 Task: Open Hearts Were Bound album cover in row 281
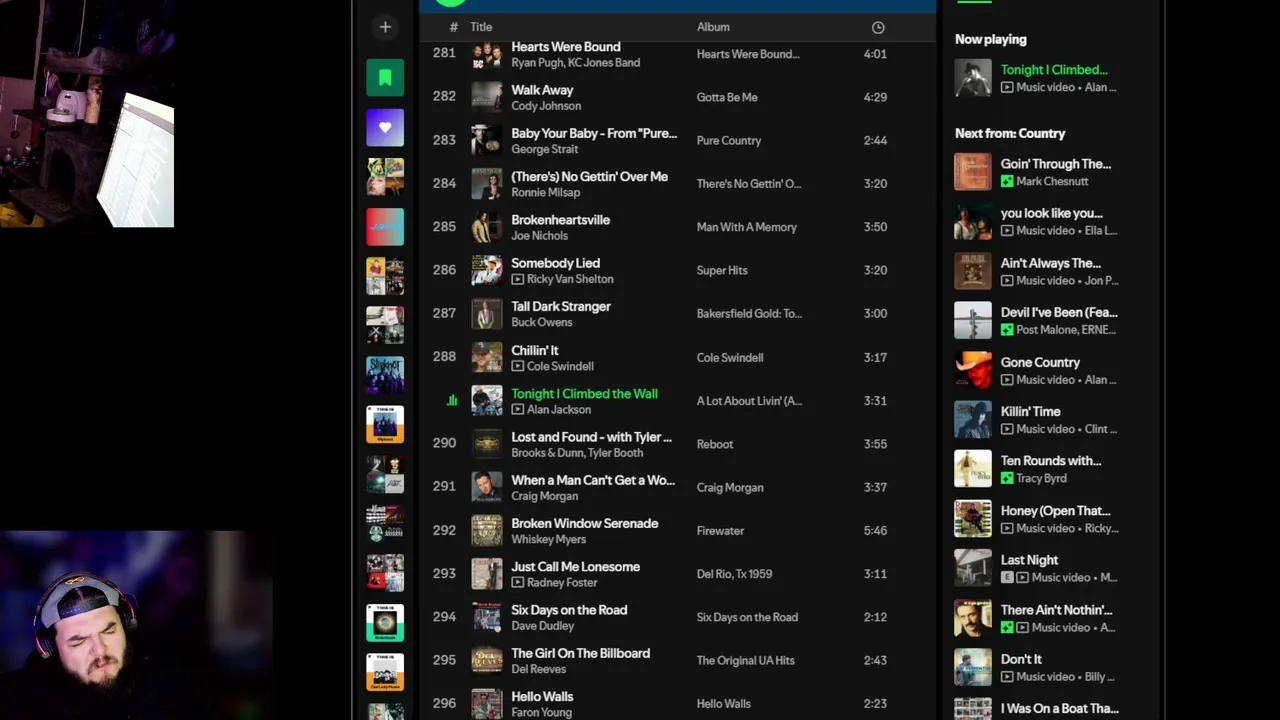[x=487, y=54]
